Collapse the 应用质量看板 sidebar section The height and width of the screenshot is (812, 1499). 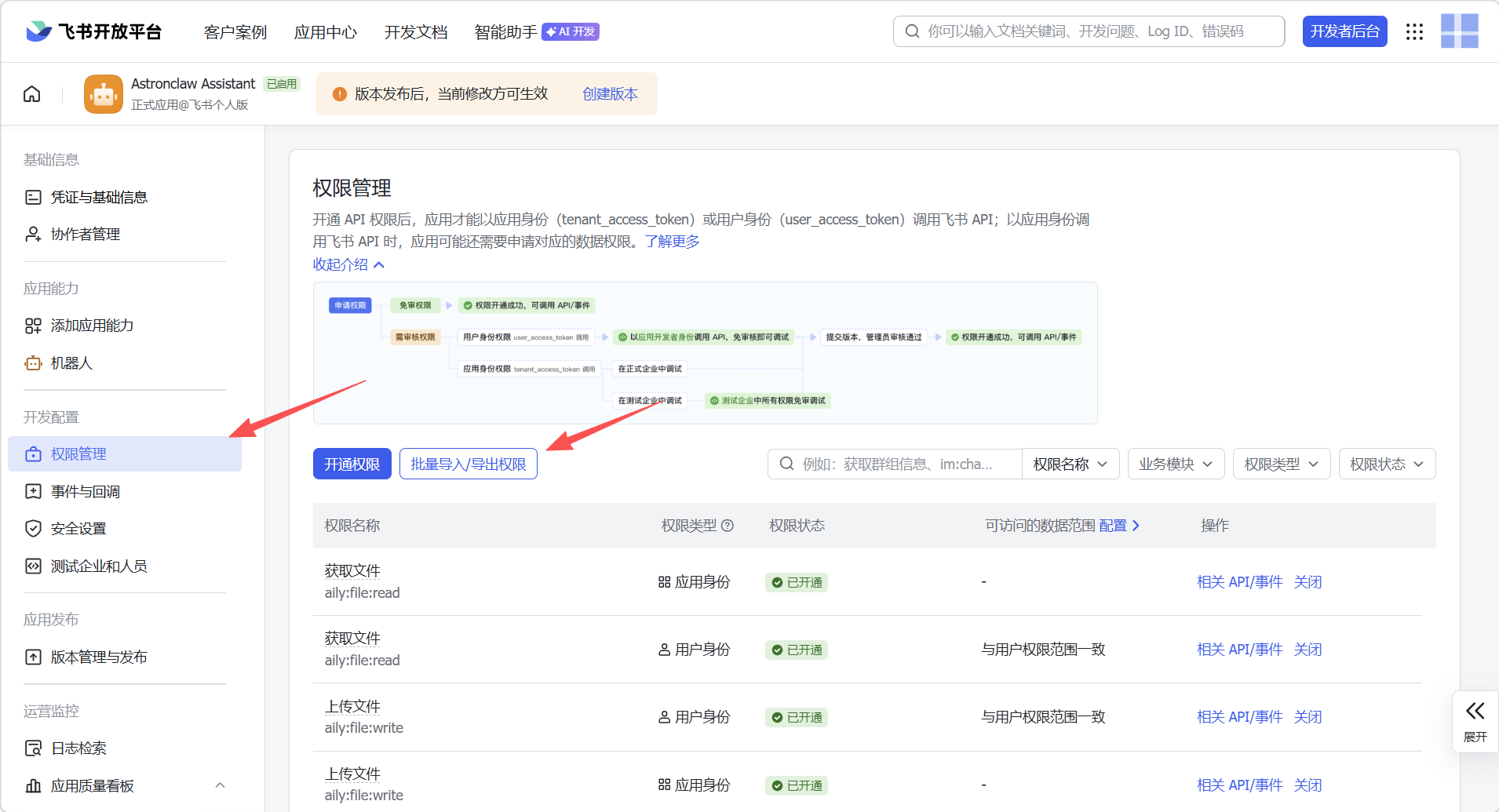220,785
